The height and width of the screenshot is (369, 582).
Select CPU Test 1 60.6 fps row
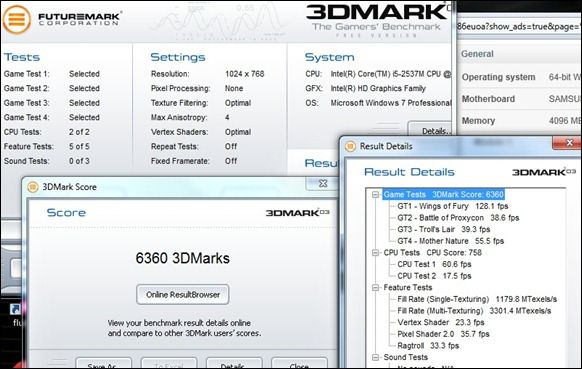point(434,264)
